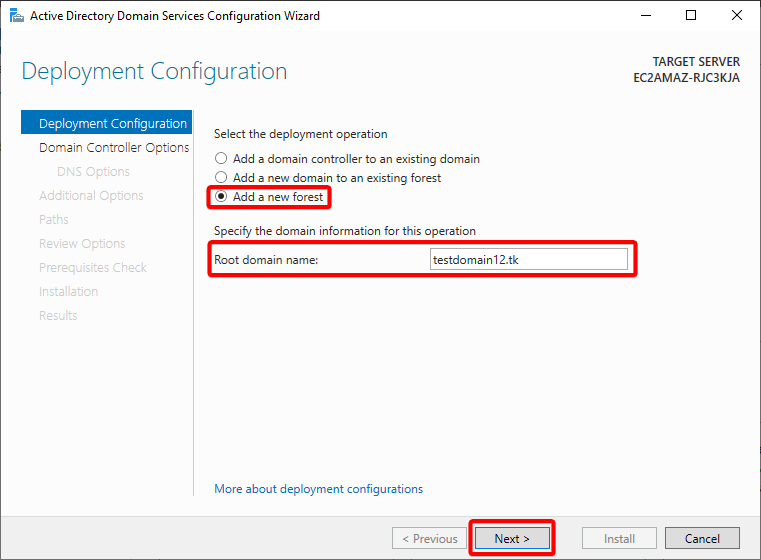761x560 pixels.
Task: Select Paths step in the sidebar
Action: [x=53, y=219]
